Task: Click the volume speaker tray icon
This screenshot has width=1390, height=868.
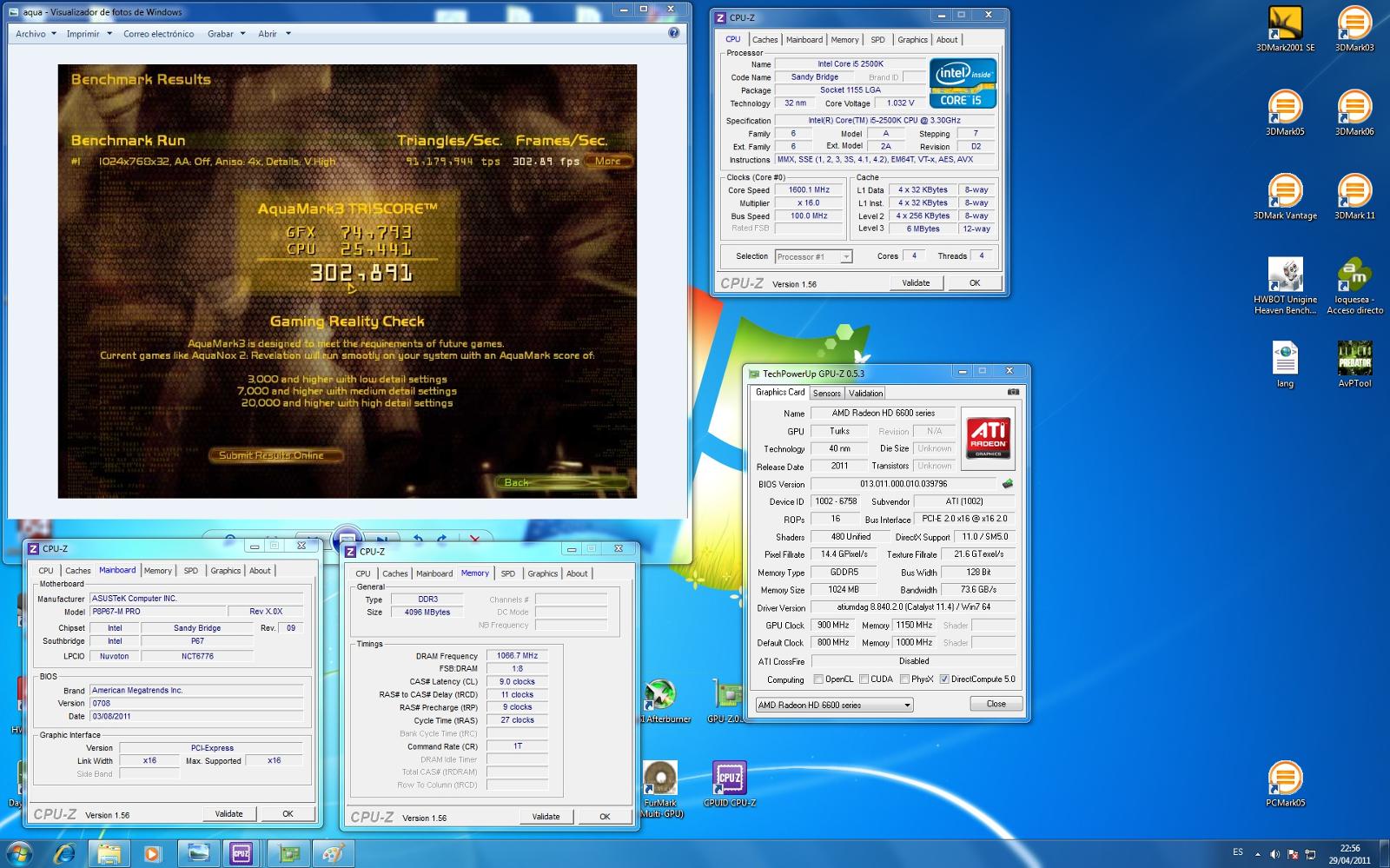Action: (1274, 854)
